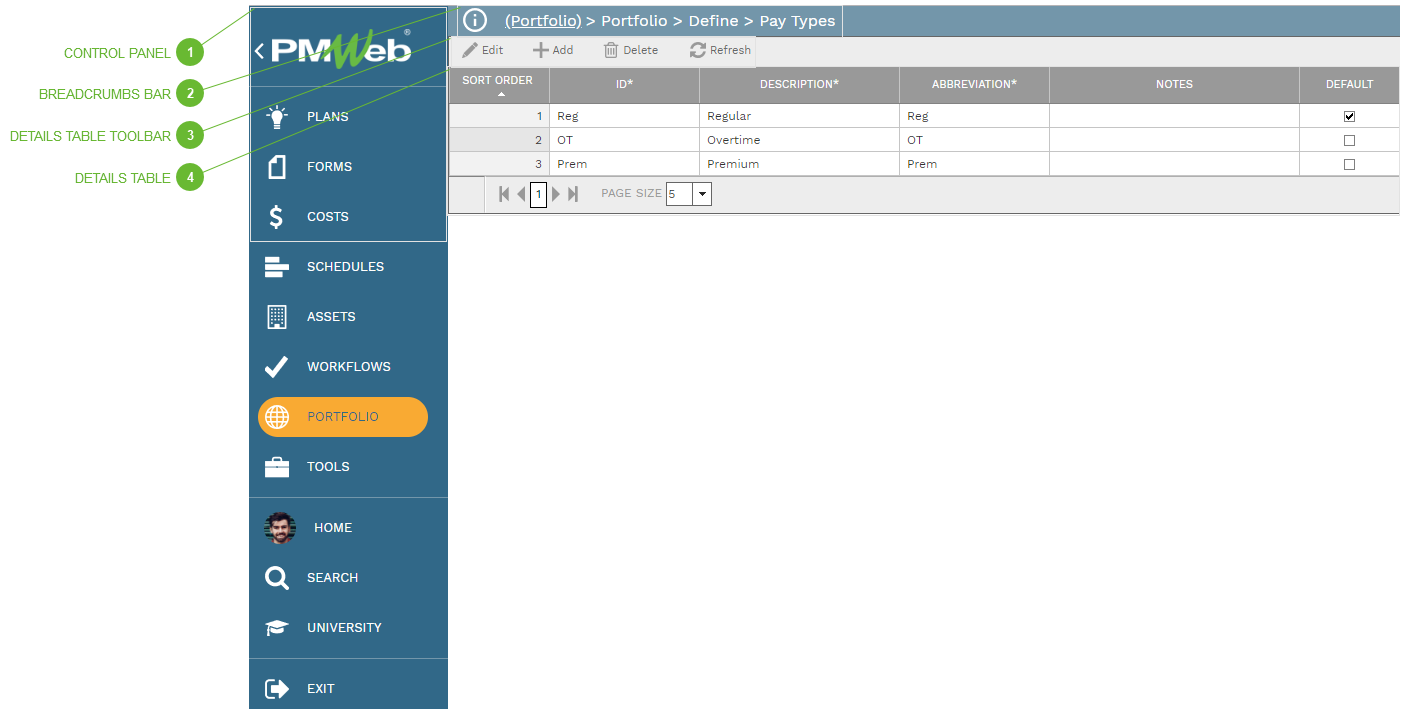Collapse the control panel using chevron
Viewport: 1405px width, 712px height.
[260, 51]
